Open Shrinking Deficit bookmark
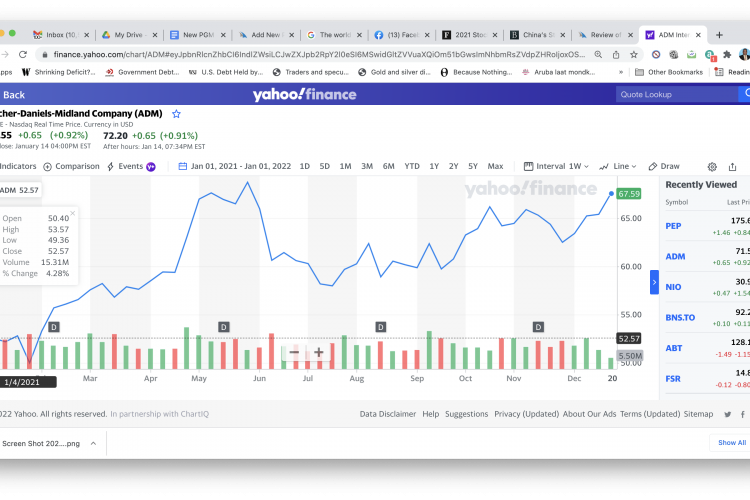Image resolution: width=750 pixels, height=500 pixels. point(59,72)
